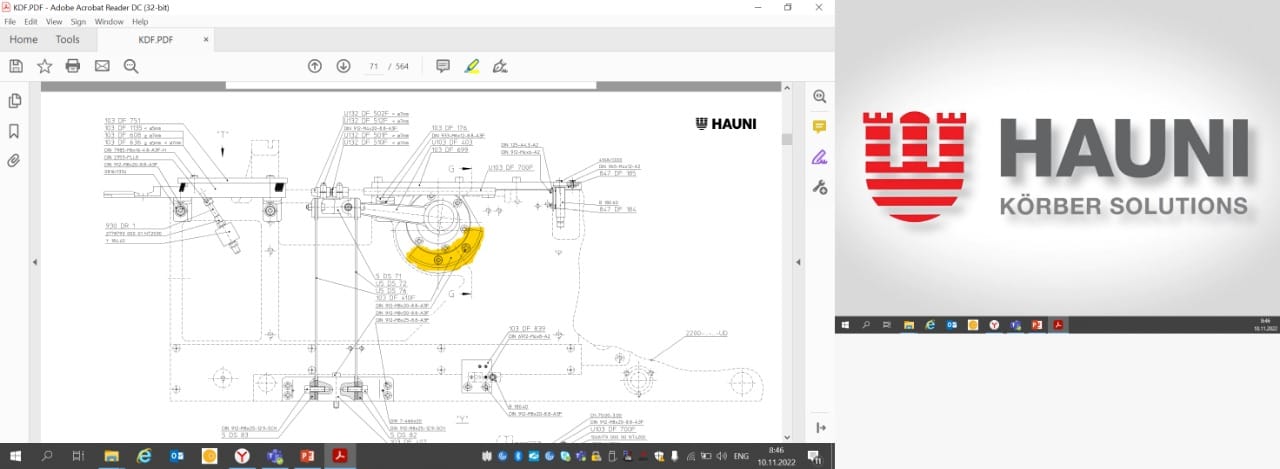
Task: Click Acrobat Reader icon in left taskbar
Action: 340,456
